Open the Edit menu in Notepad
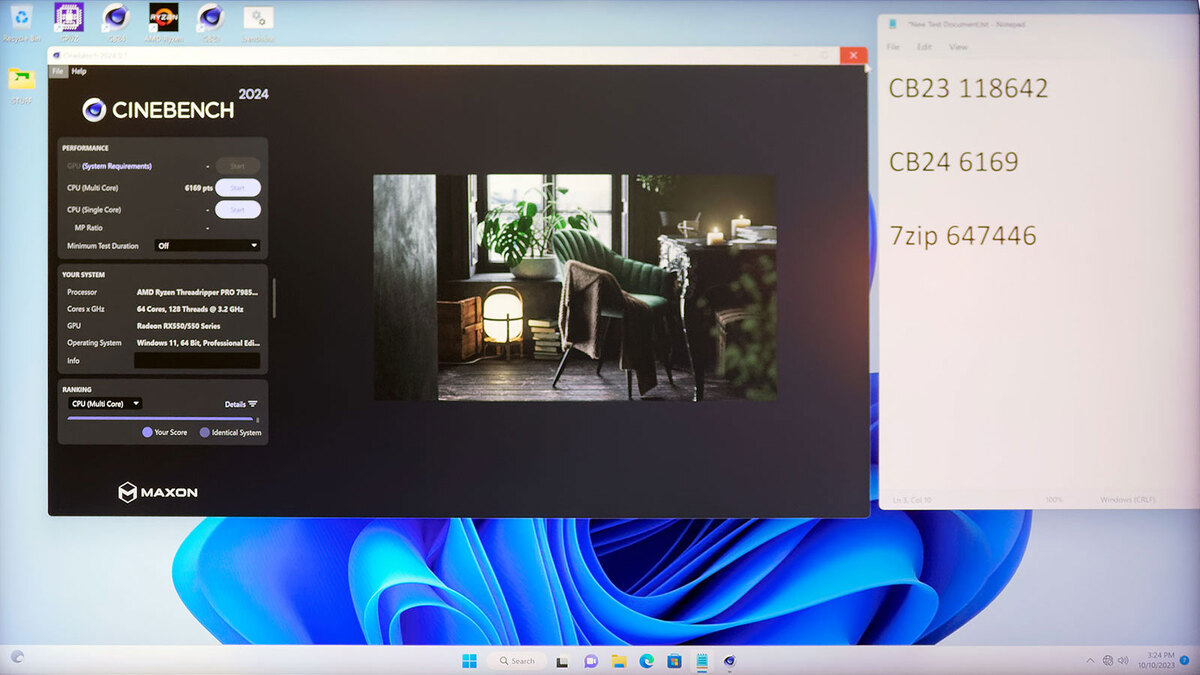This screenshot has width=1200, height=675. pos(924,47)
